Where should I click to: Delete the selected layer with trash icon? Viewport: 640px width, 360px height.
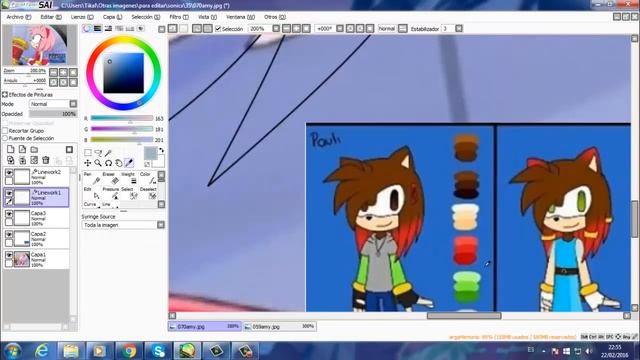point(46,160)
